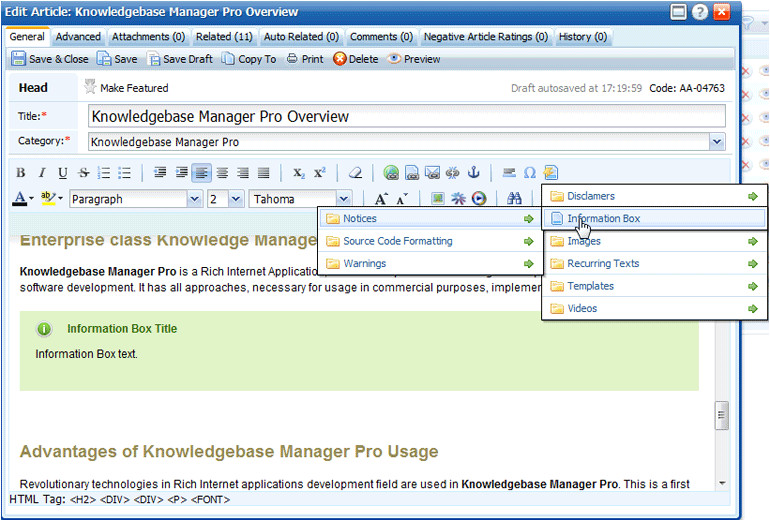
Task: Underline the selected text
Action: pos(62,173)
